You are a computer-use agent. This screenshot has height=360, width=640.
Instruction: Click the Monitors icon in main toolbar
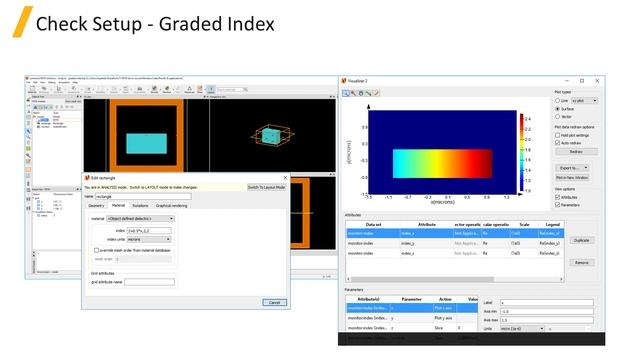click(x=167, y=89)
